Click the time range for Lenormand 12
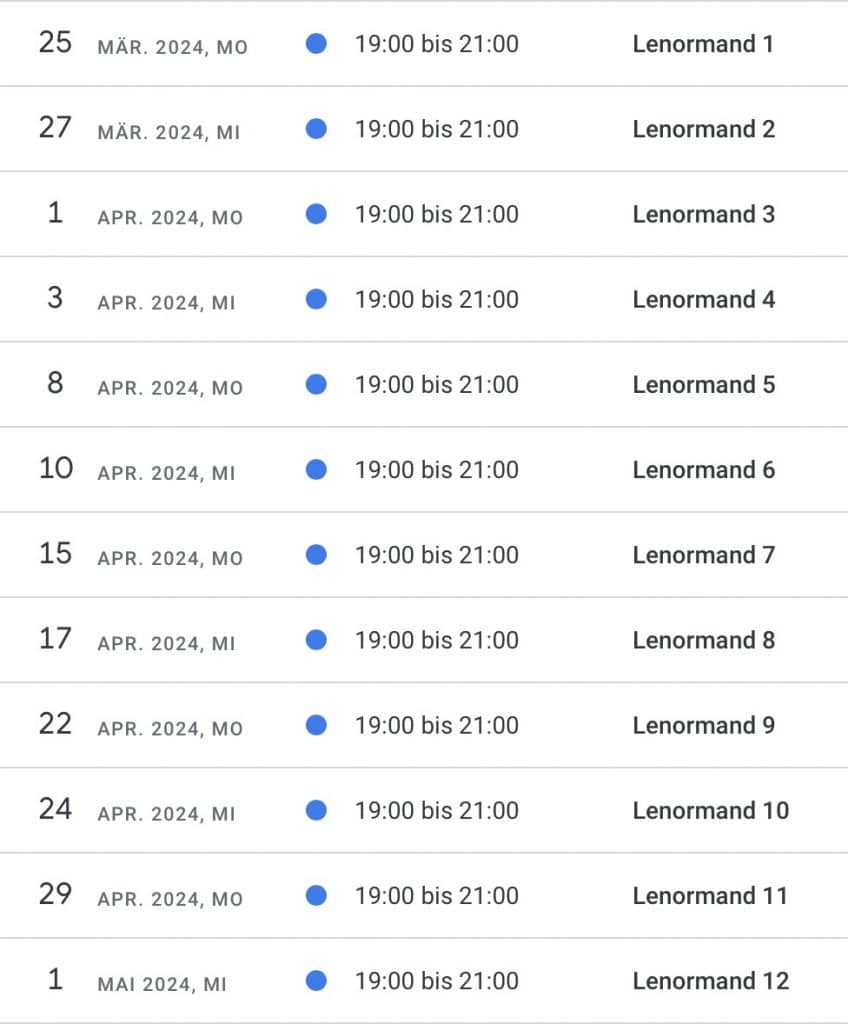Screen dimensions: 848x1024 pyautogui.click(x=436, y=980)
